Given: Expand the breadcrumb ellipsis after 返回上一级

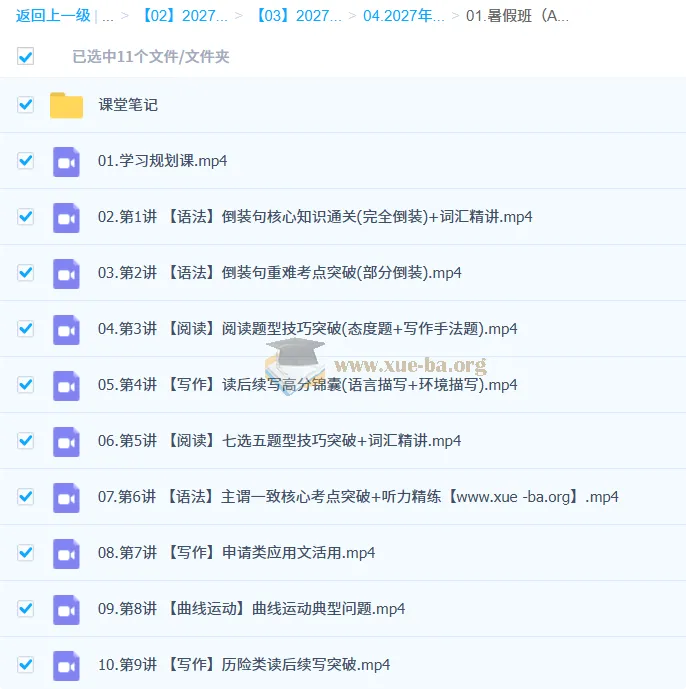Looking at the screenshot, I should [x=108, y=18].
